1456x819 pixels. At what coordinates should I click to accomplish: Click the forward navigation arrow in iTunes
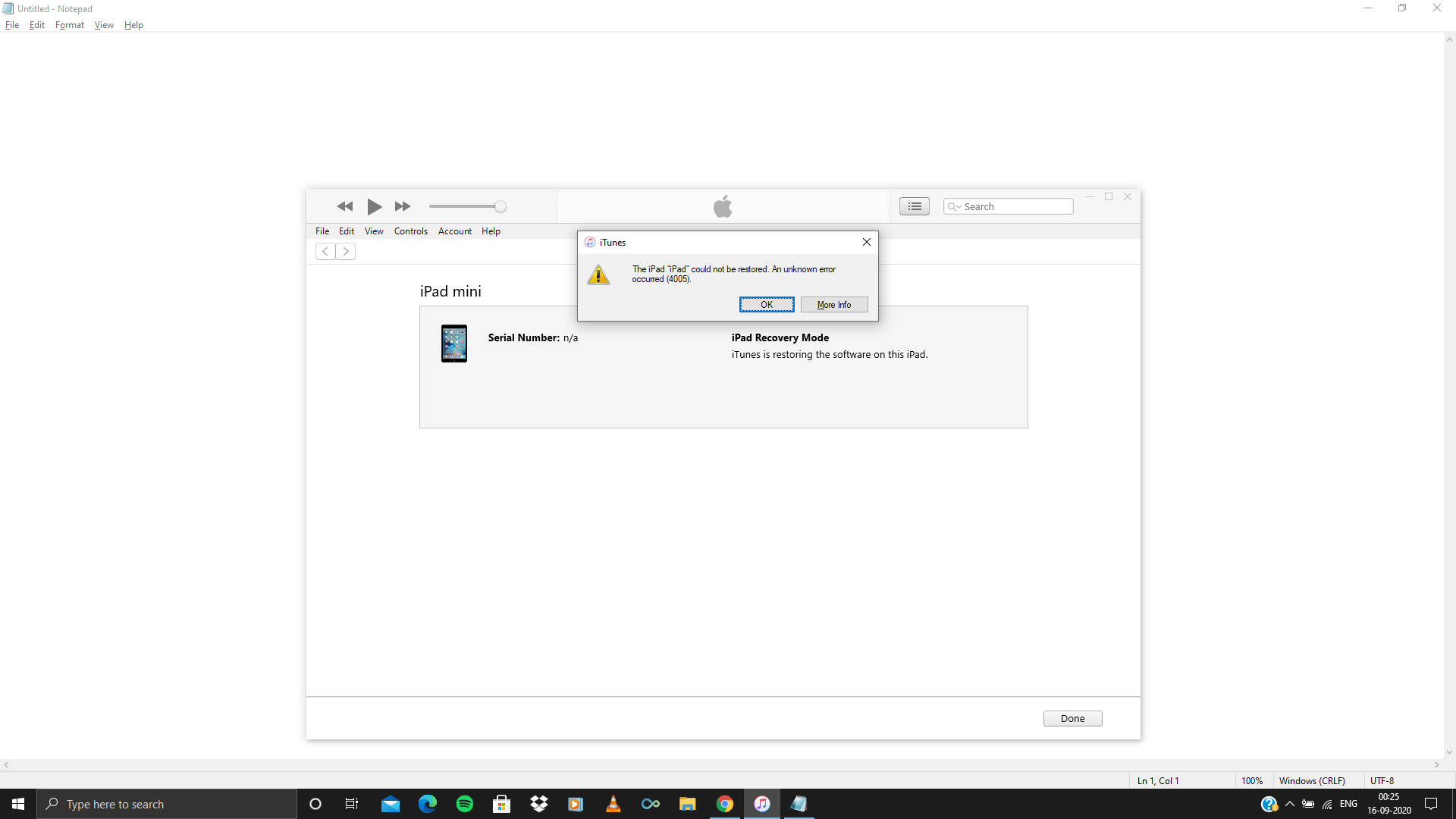pyautogui.click(x=346, y=251)
